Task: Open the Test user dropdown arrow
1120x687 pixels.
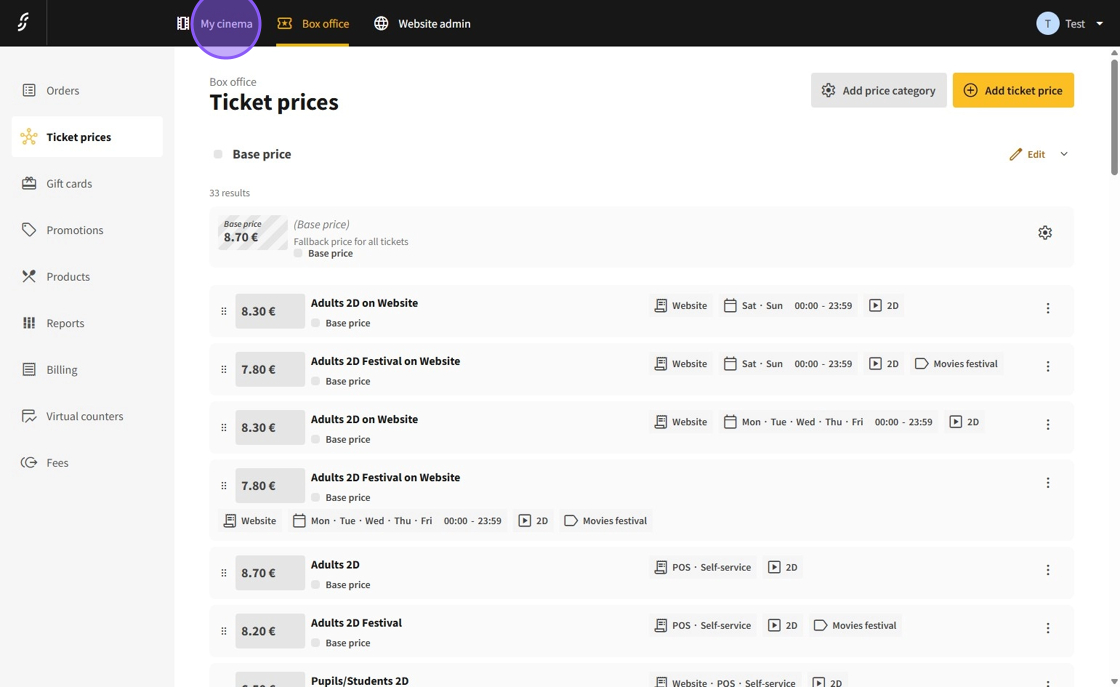Action: click(1099, 24)
